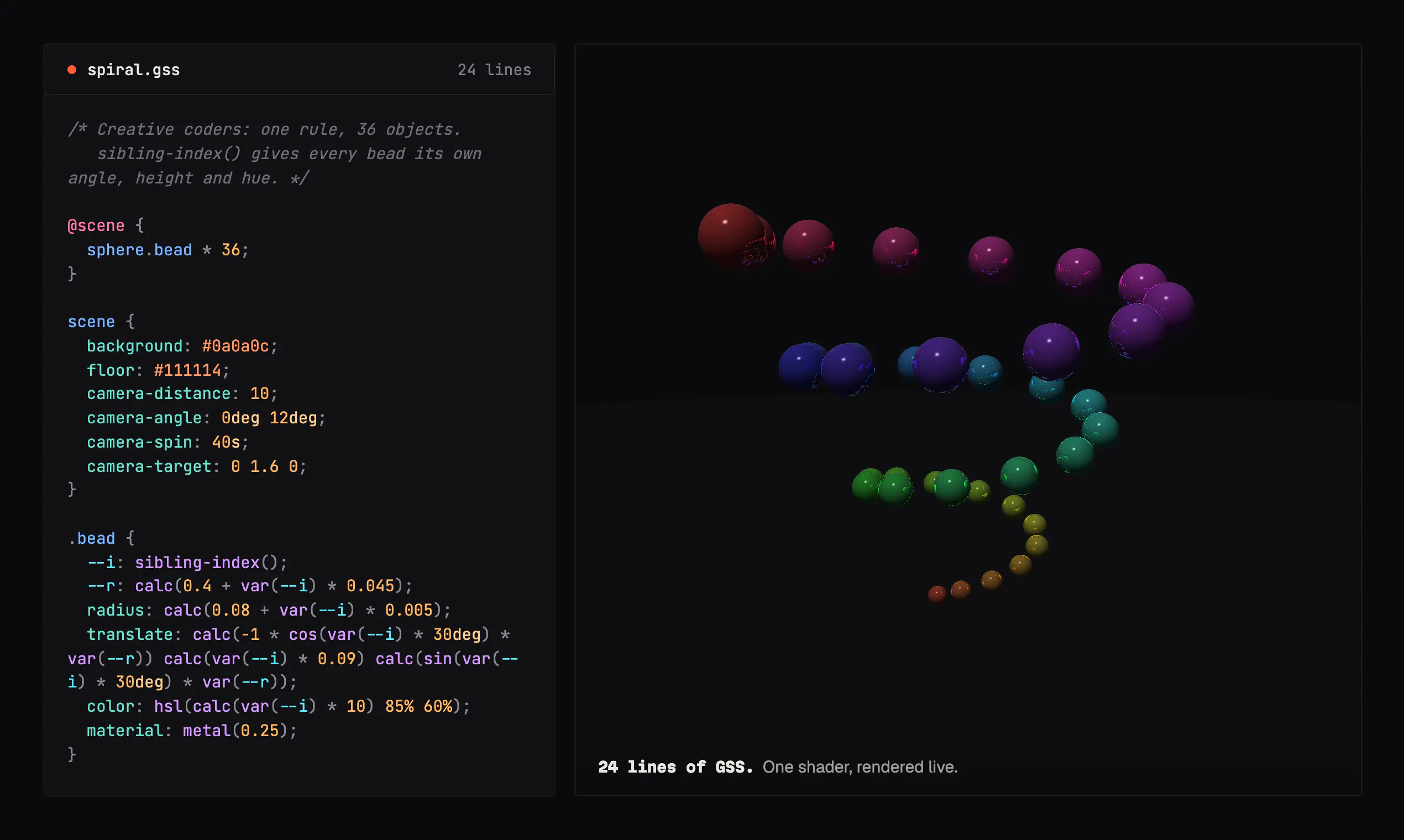
Task: Click the 'color: hsl(calc(...' line
Action: pos(279,706)
